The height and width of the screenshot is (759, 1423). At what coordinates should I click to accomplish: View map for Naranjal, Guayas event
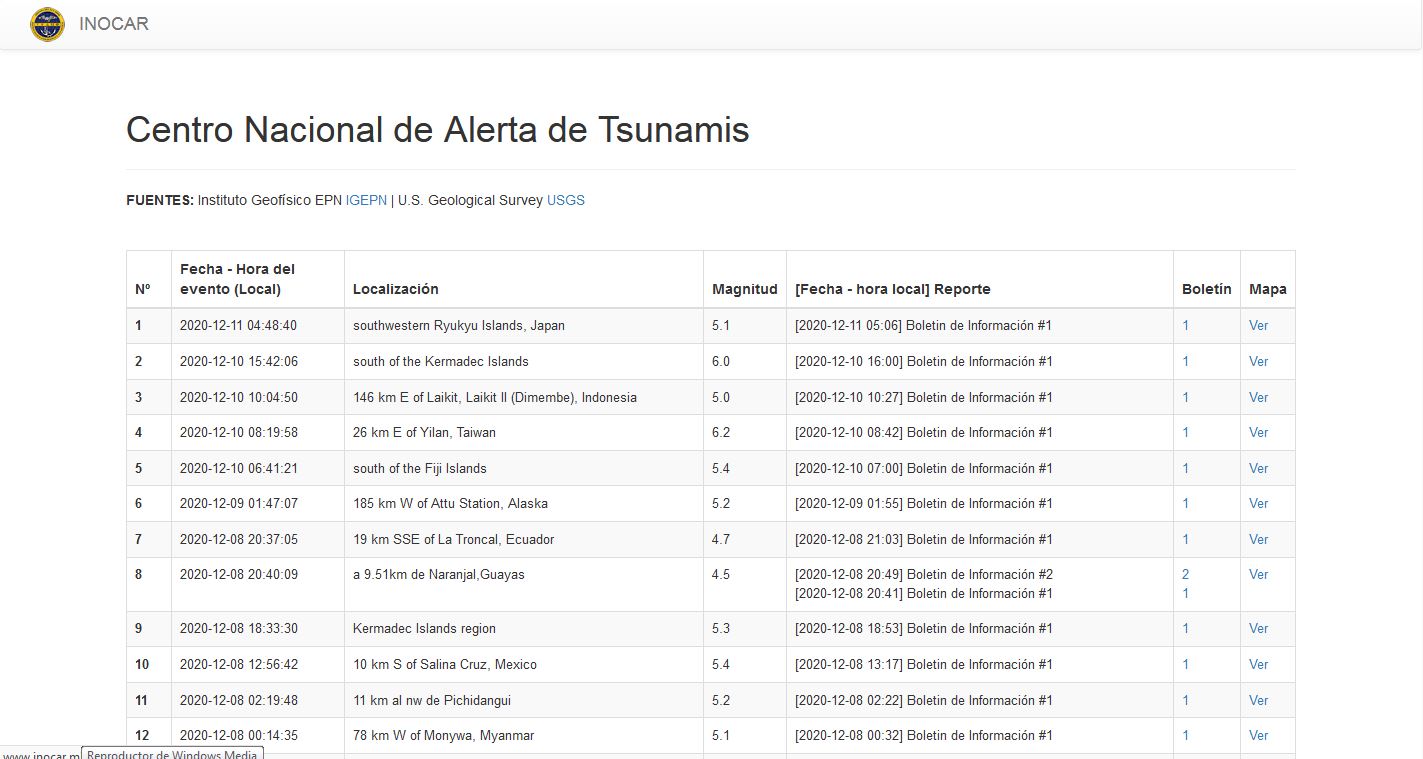click(x=1258, y=575)
